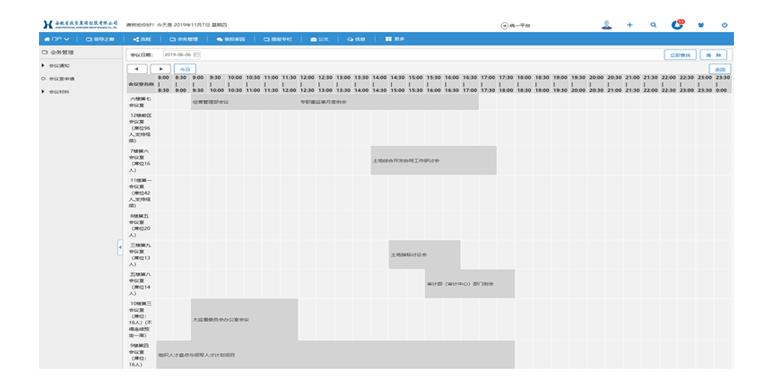Screen dimensions: 773x388
Task: Click the power logout icon
Action: (x=724, y=25)
